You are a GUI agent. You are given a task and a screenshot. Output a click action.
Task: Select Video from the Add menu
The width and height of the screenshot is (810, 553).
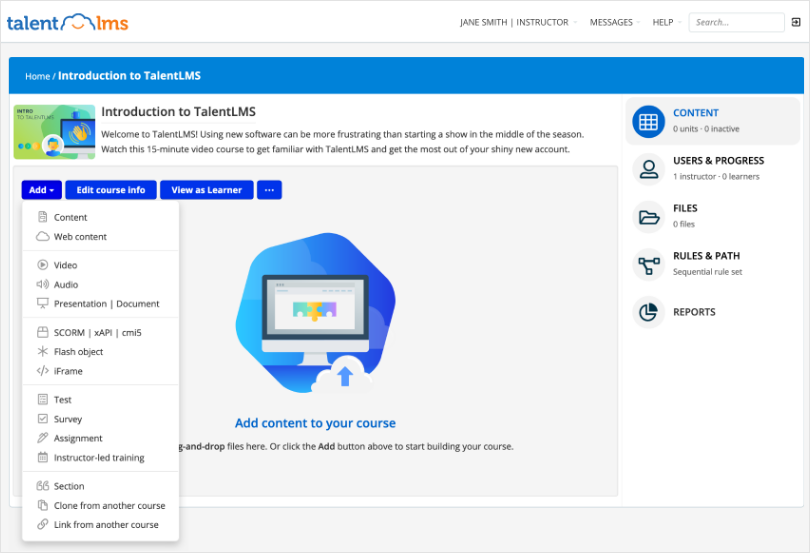coord(101,265)
